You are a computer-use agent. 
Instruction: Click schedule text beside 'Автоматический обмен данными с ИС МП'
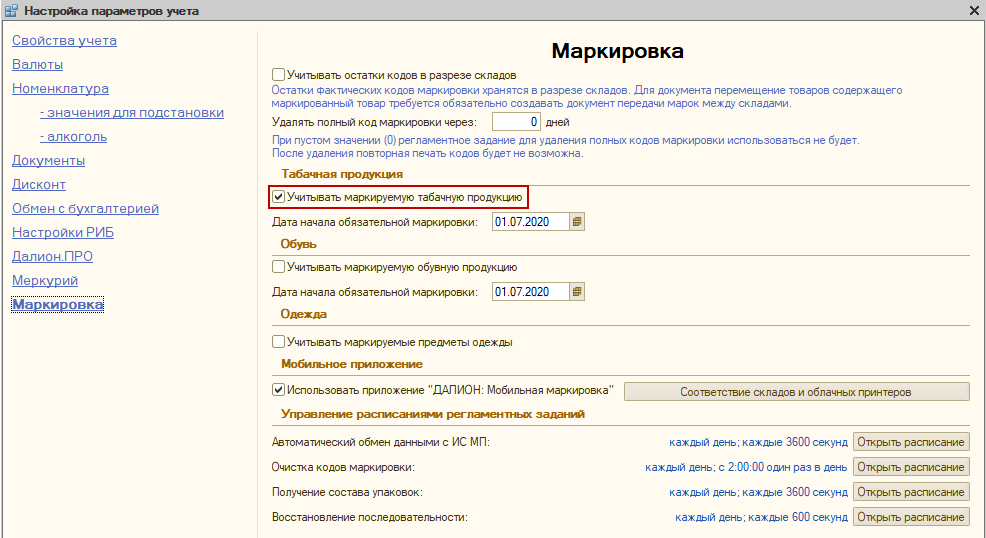click(758, 442)
